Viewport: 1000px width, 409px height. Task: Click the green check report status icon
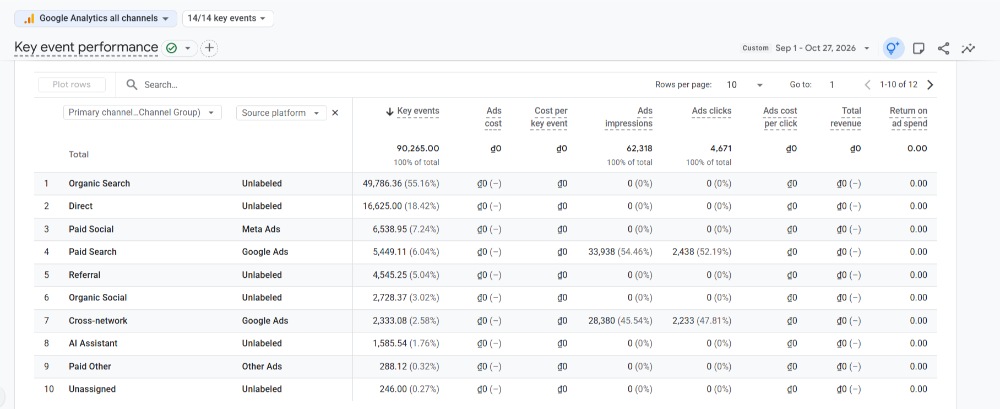pyautogui.click(x=171, y=48)
